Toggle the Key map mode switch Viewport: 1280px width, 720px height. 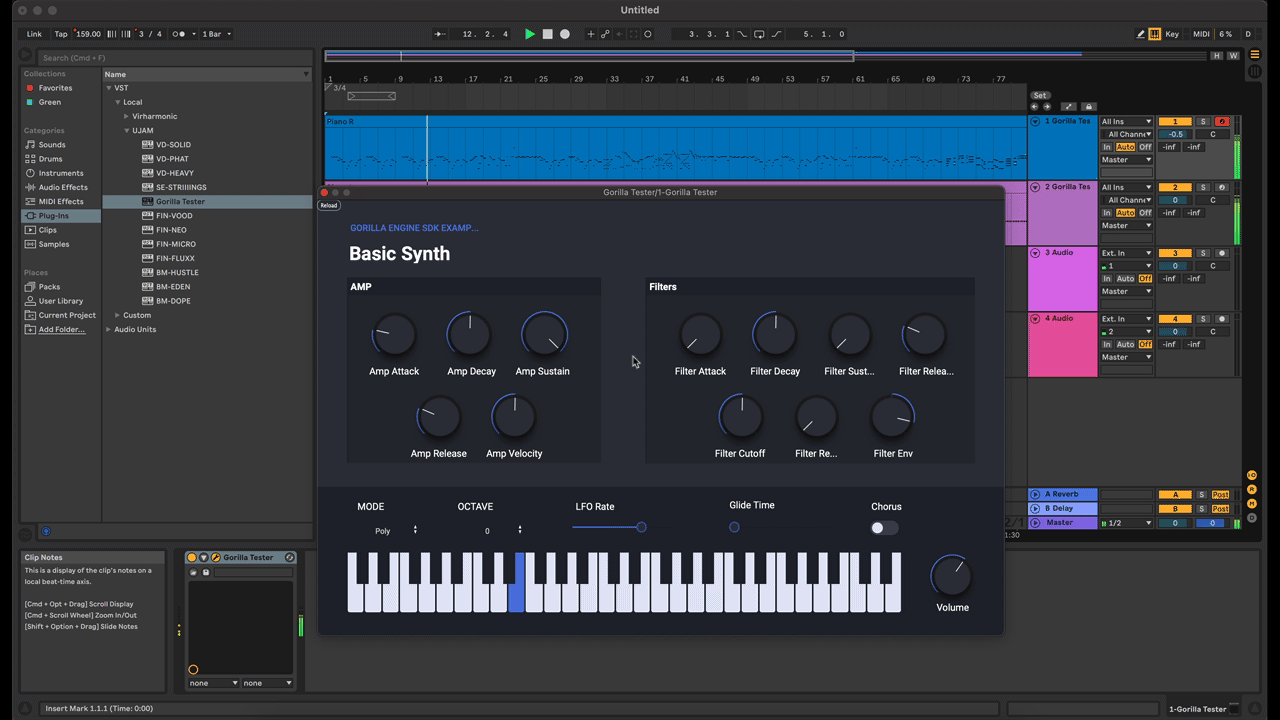[1172, 34]
